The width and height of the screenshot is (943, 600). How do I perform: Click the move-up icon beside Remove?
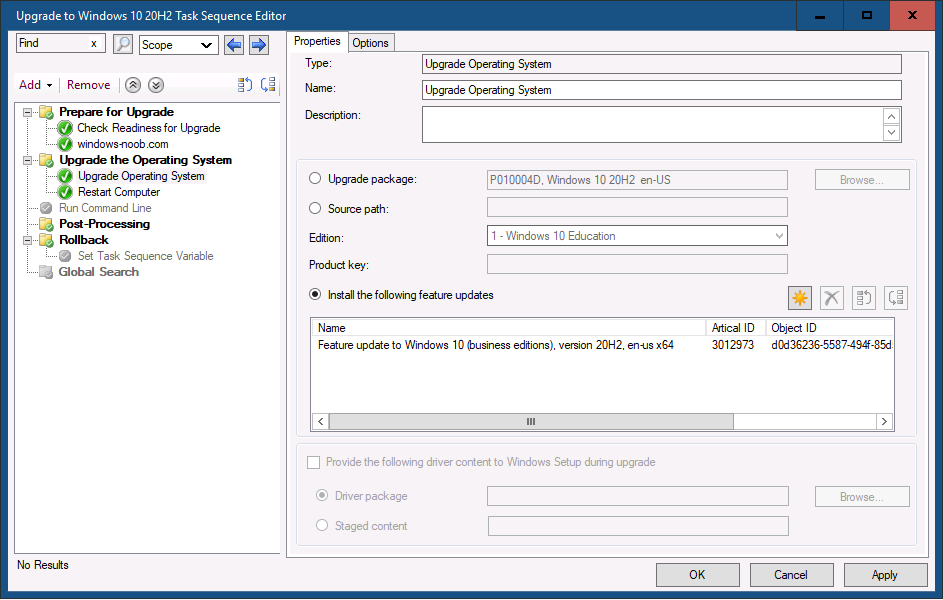click(245, 85)
